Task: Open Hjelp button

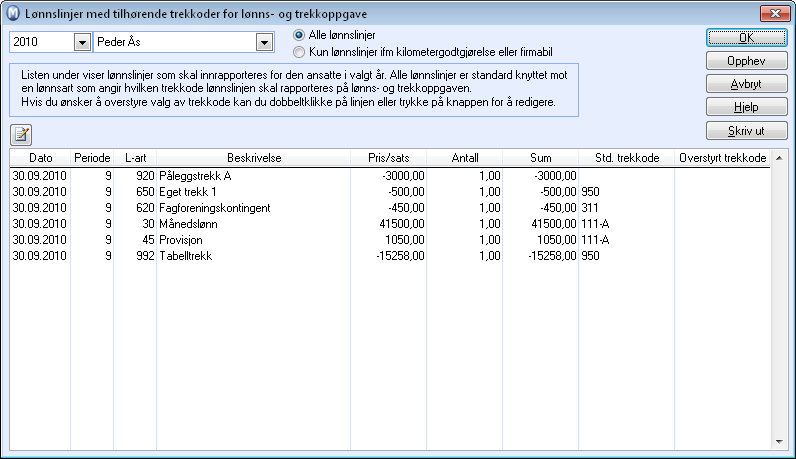Action: pyautogui.click(x=746, y=107)
